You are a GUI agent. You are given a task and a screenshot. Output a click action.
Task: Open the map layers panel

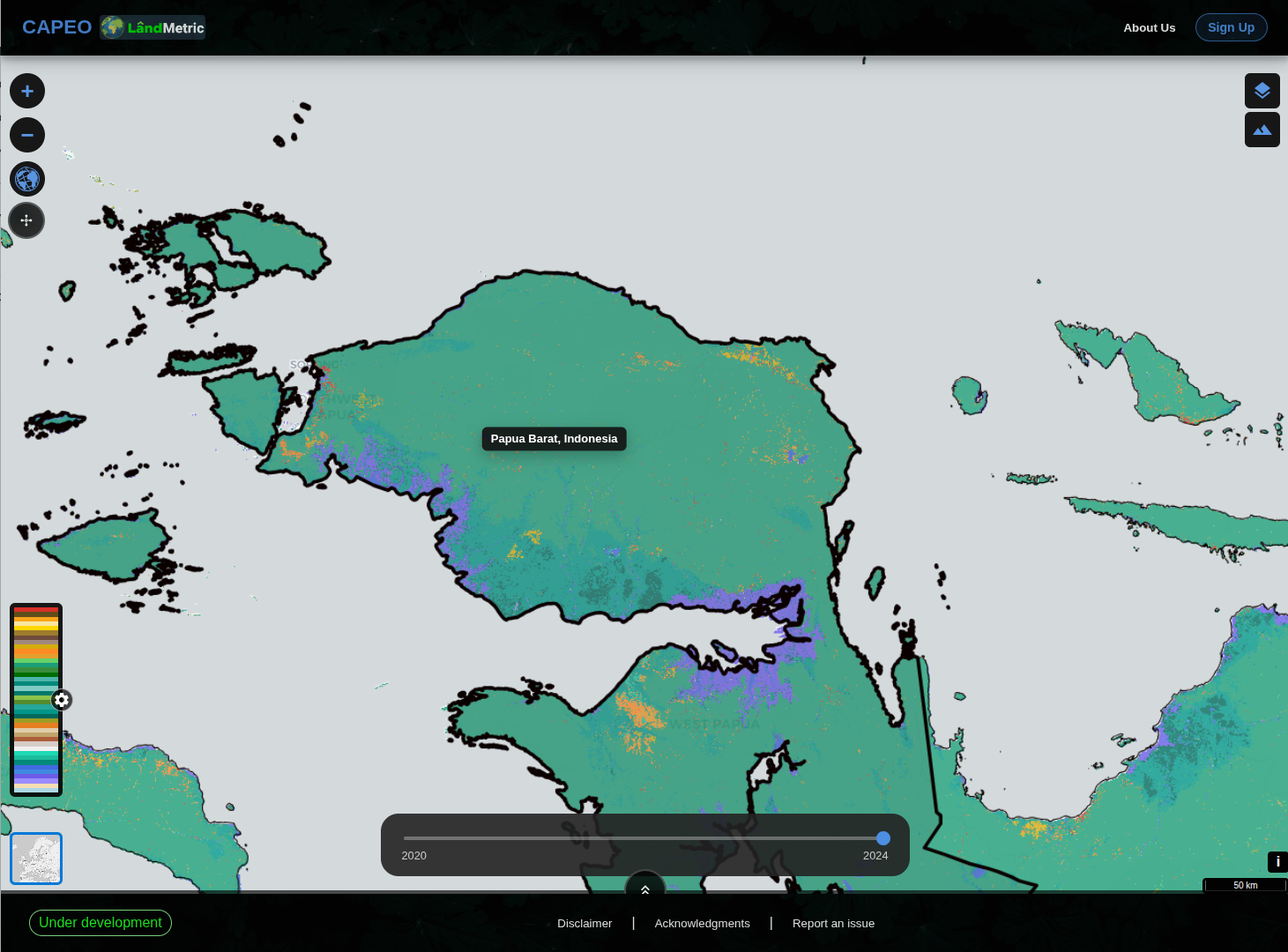coord(1262,91)
